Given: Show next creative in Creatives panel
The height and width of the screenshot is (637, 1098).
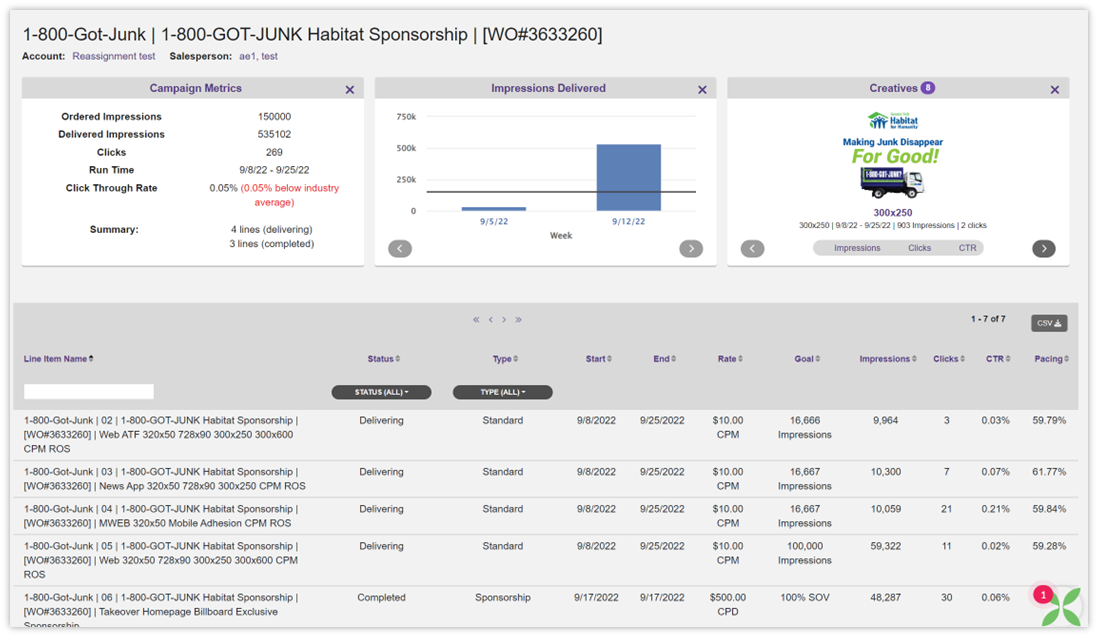Looking at the screenshot, I should coord(1043,248).
